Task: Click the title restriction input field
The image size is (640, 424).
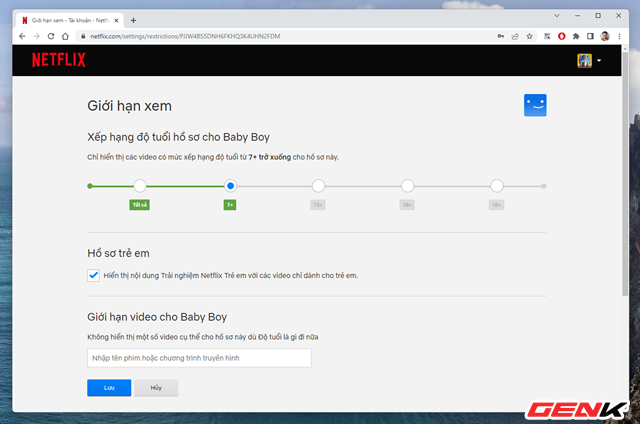Action: tap(199, 358)
